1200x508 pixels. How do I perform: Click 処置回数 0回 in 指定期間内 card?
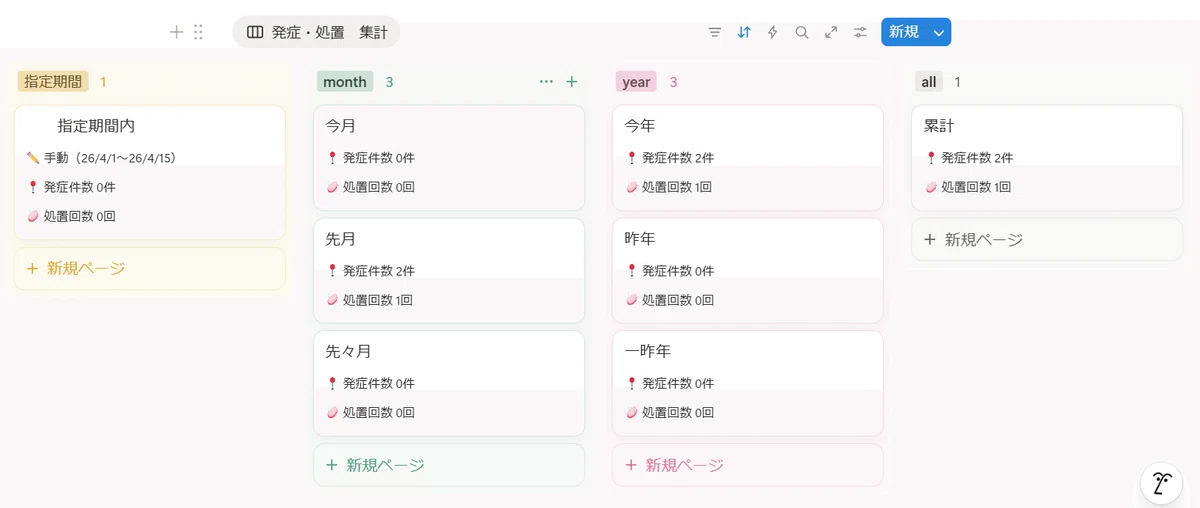[79, 216]
